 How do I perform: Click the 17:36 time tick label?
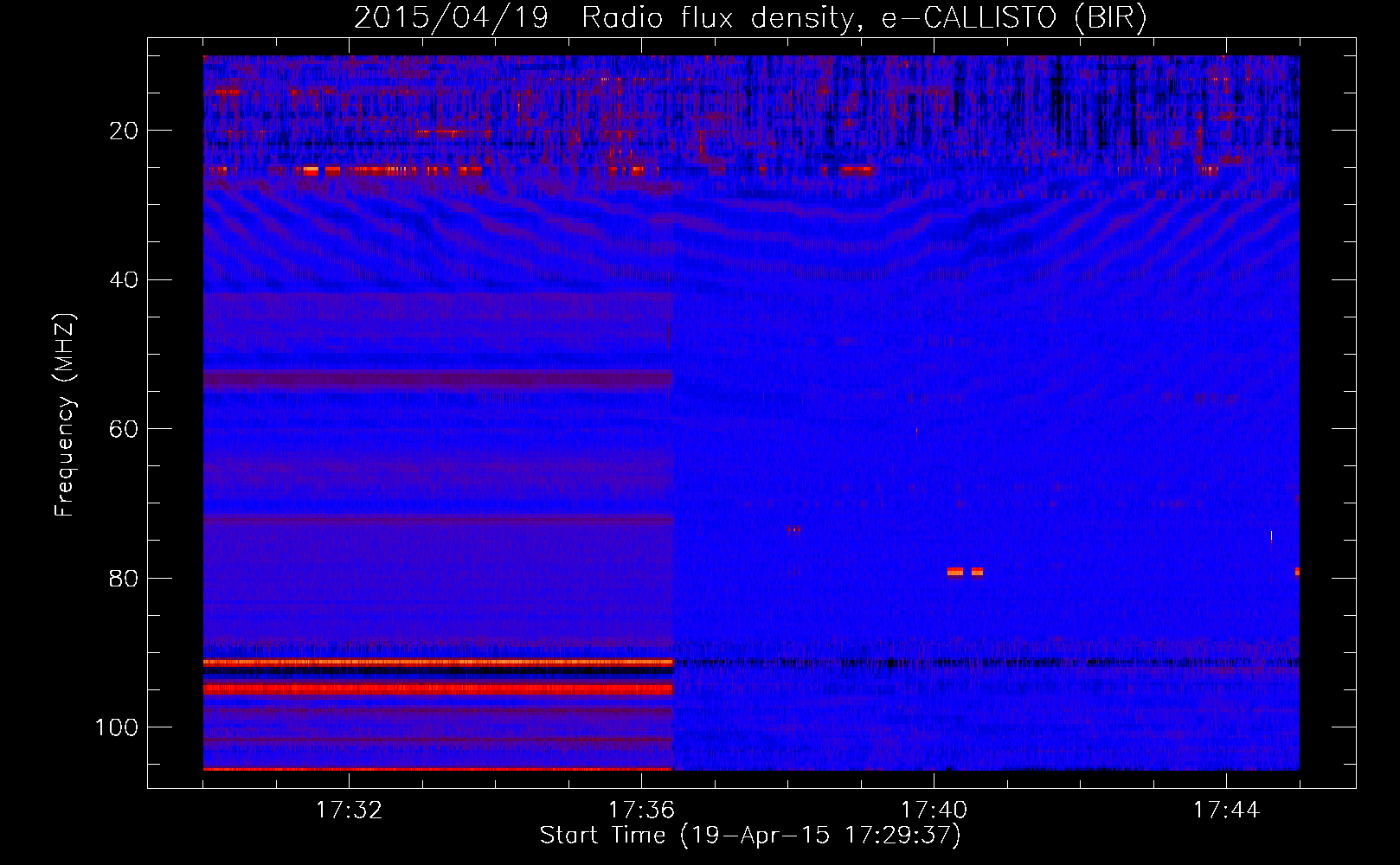(641, 811)
